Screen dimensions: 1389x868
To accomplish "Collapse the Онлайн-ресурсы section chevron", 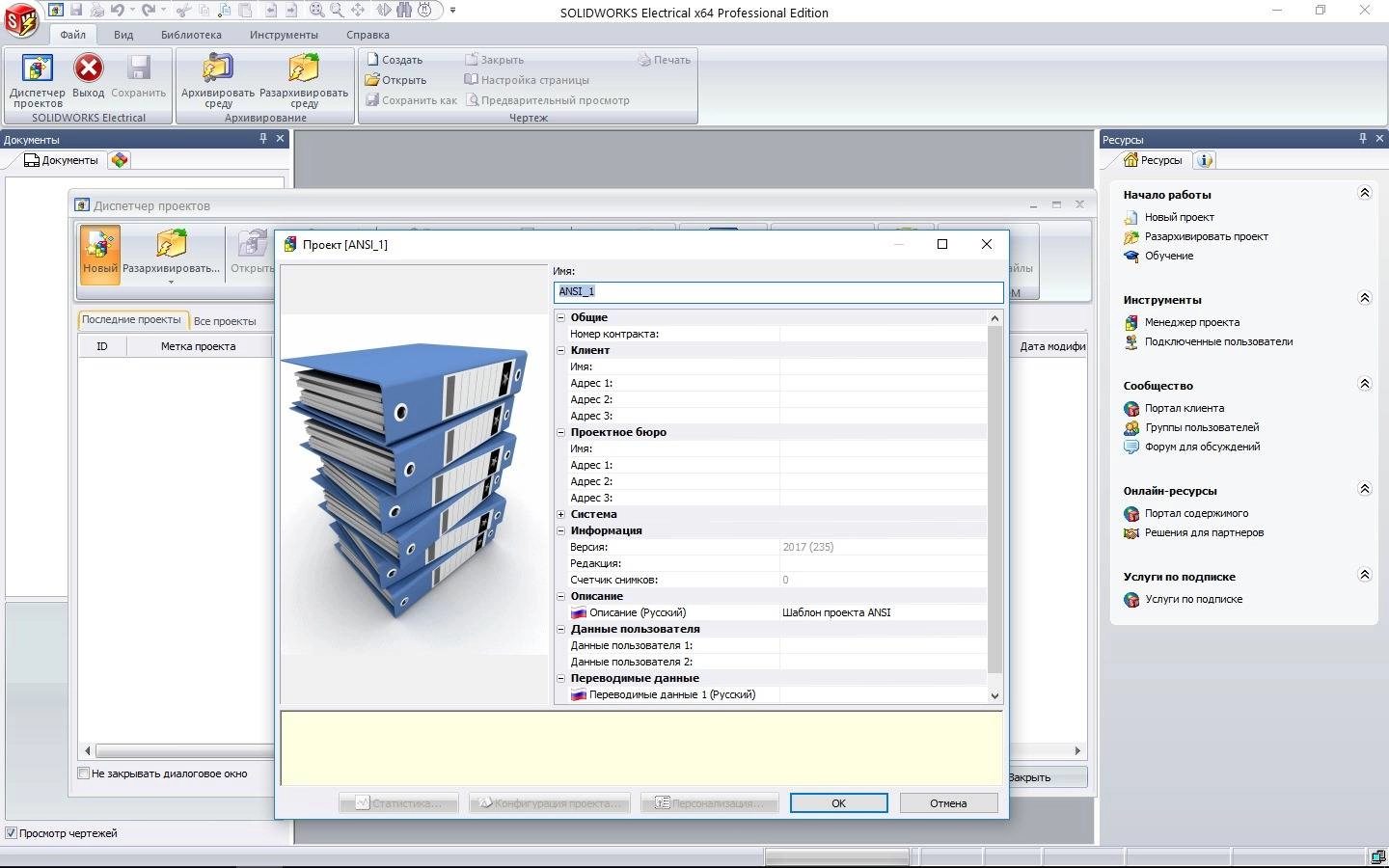I will pos(1364,489).
